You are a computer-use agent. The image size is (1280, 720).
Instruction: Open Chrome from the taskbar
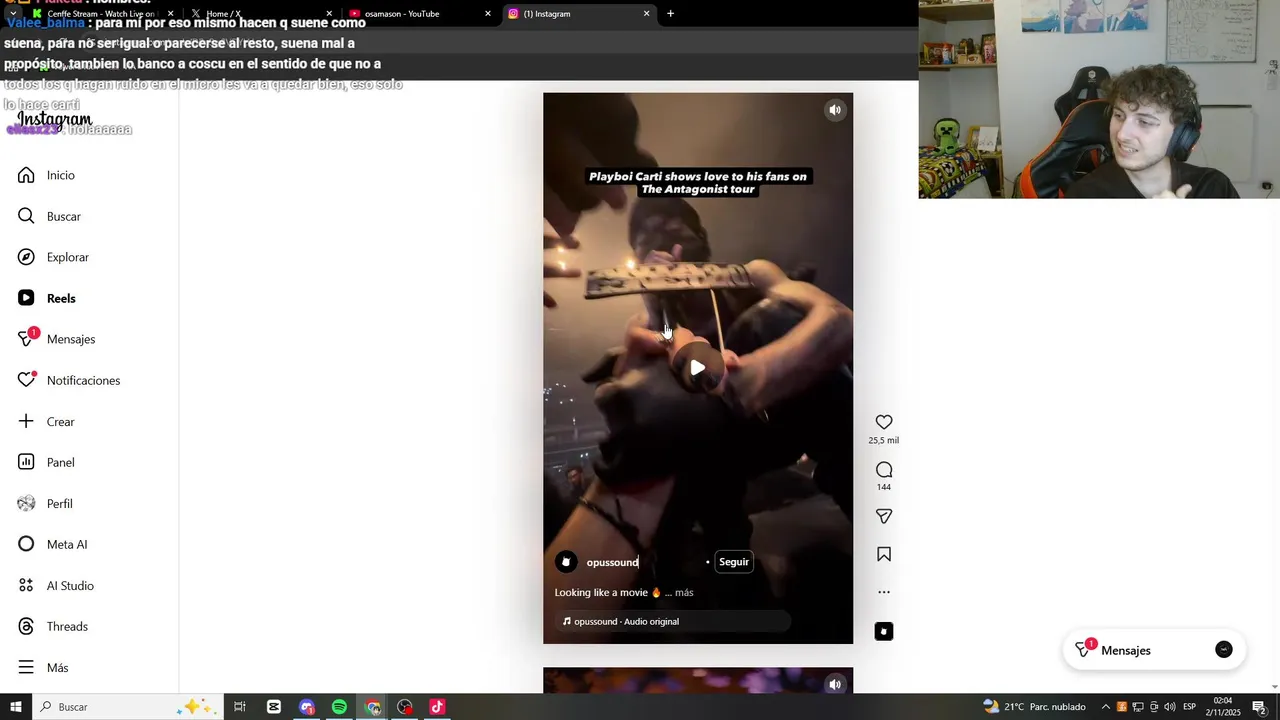373,707
